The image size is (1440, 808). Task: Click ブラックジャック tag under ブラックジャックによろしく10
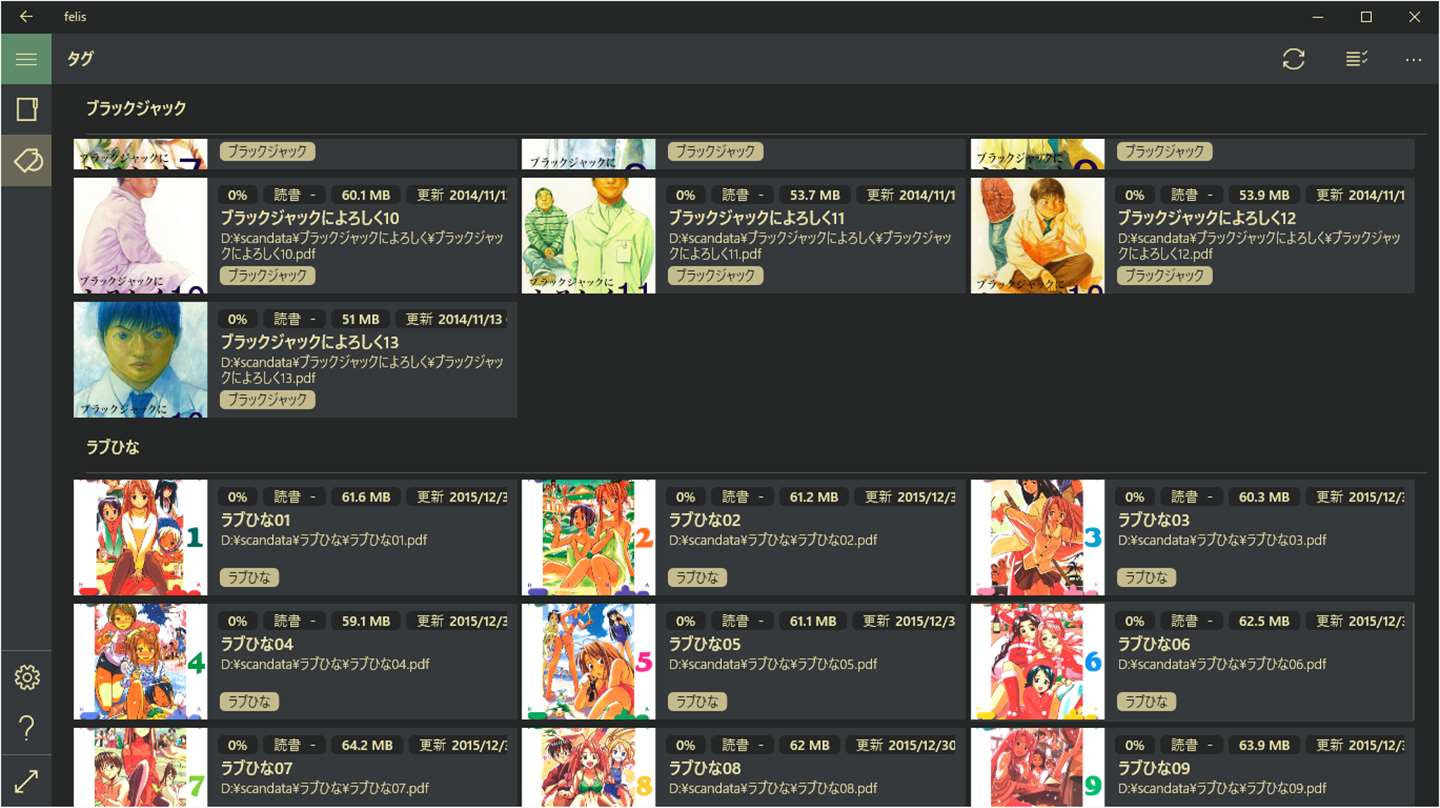pyautogui.click(x=267, y=276)
